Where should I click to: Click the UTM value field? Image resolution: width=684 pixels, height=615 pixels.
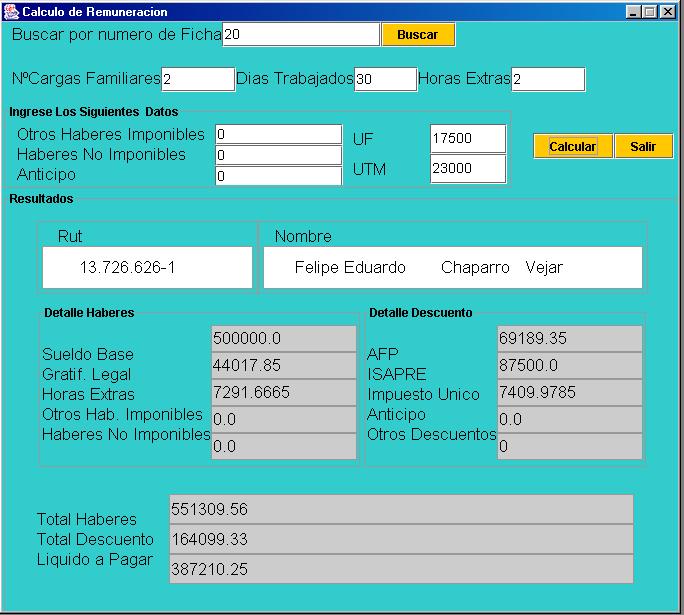[468, 169]
